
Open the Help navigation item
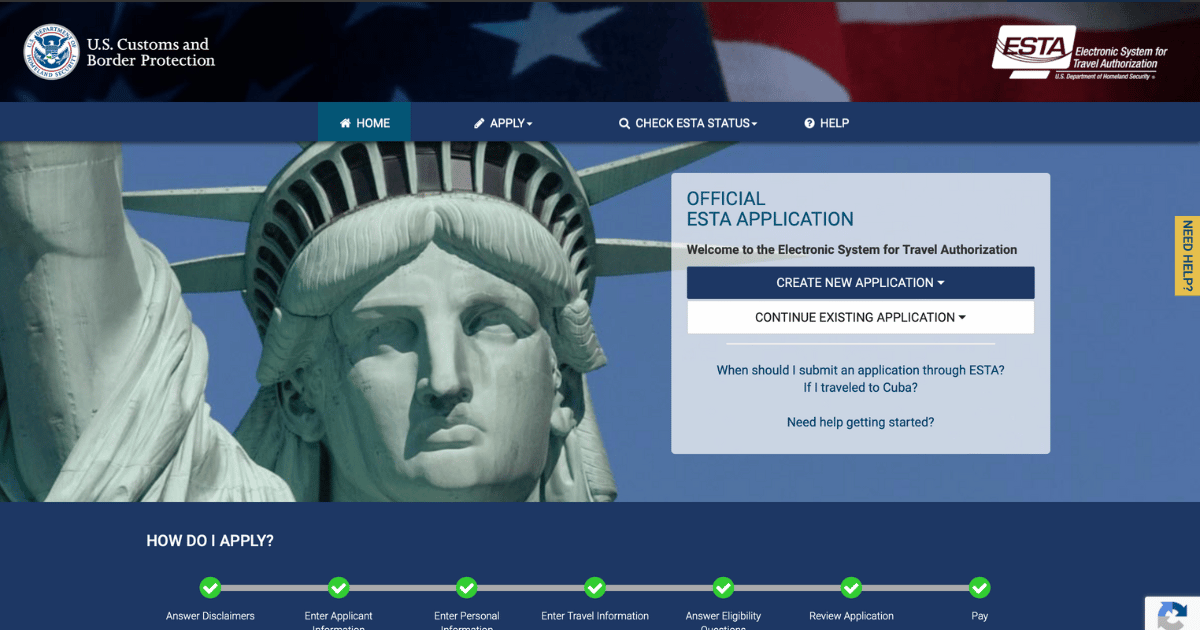(826, 123)
